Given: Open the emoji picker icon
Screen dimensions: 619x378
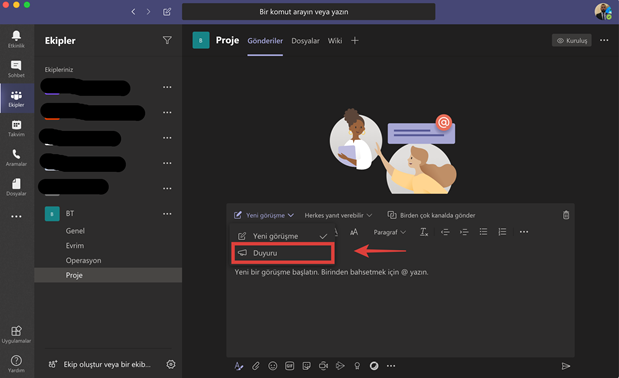Looking at the screenshot, I should [272, 366].
